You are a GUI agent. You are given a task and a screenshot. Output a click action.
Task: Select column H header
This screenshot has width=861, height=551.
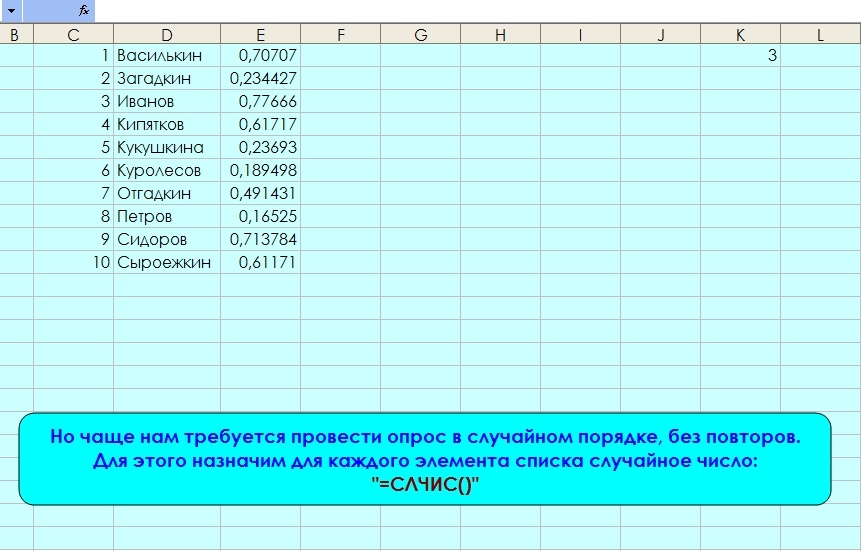coord(500,35)
